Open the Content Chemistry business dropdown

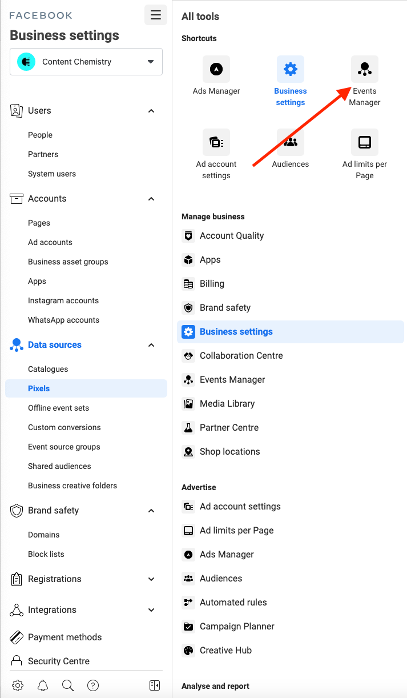(86, 62)
